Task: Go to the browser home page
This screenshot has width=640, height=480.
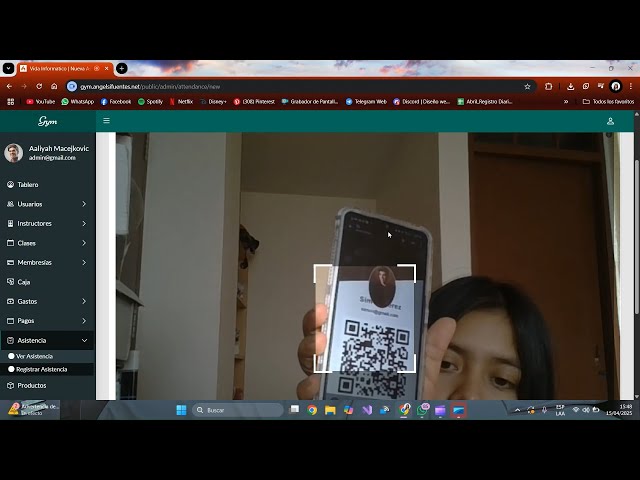Action: click(x=54, y=87)
